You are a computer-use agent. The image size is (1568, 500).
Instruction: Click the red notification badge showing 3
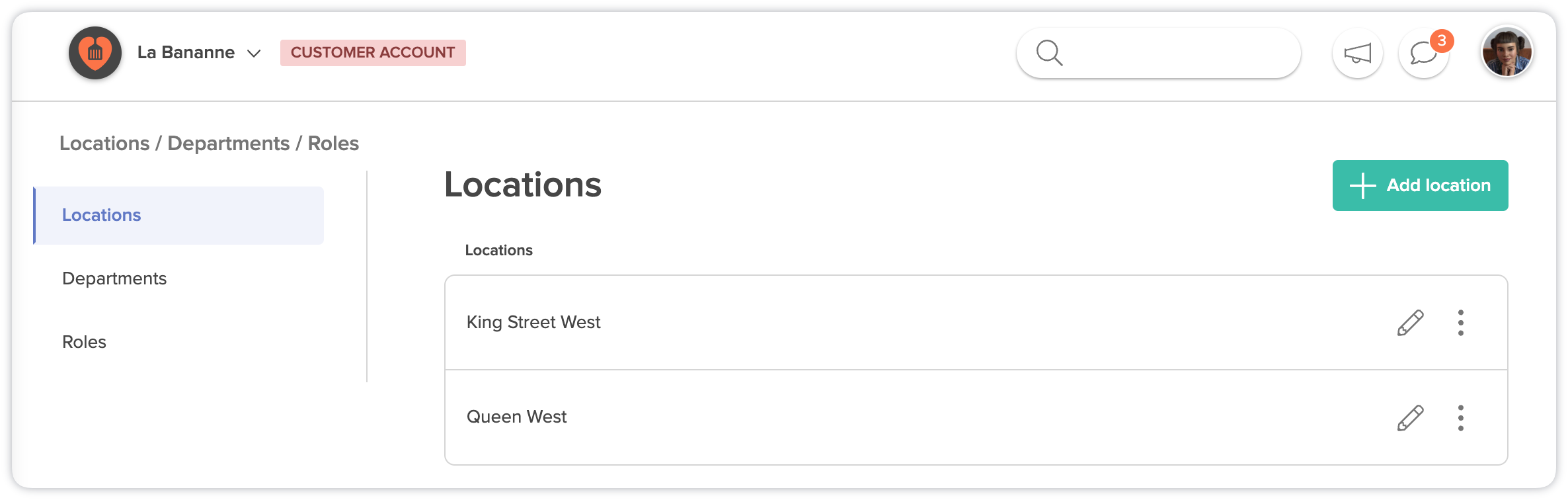click(1442, 41)
